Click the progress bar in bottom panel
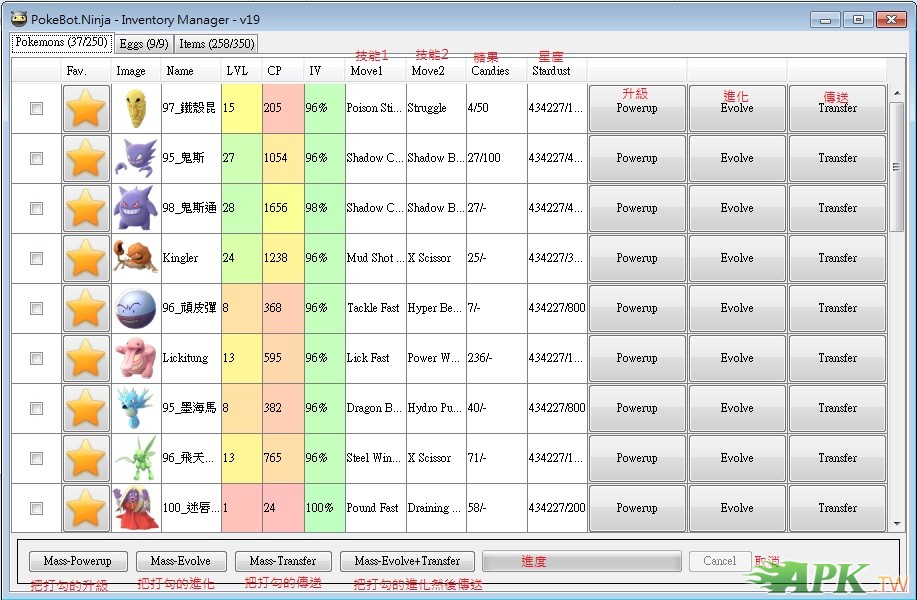 581,561
